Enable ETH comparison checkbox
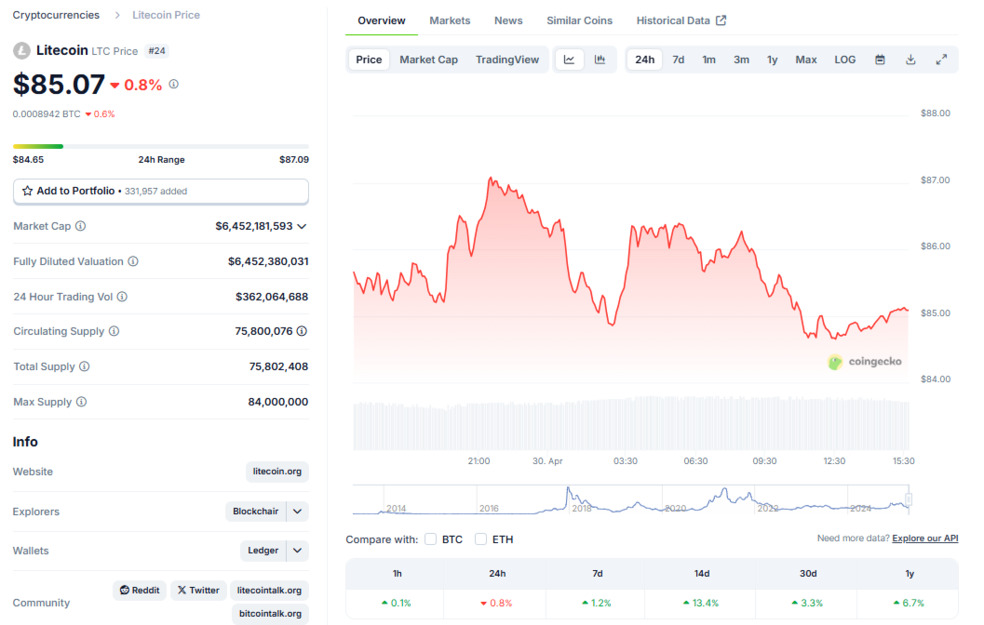Image resolution: width=984 pixels, height=625 pixels. pos(481,539)
